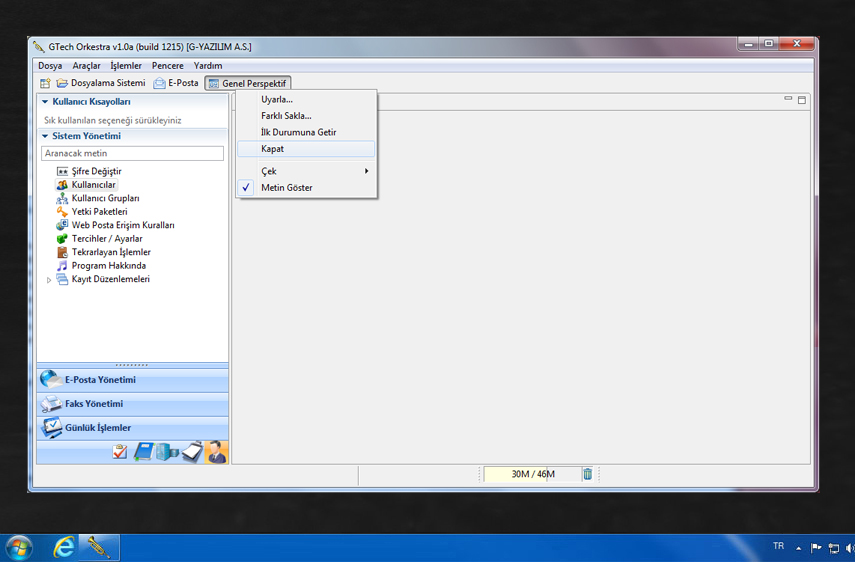
Task: Open the E-Posta Yönetimi panel
Action: click(100, 380)
